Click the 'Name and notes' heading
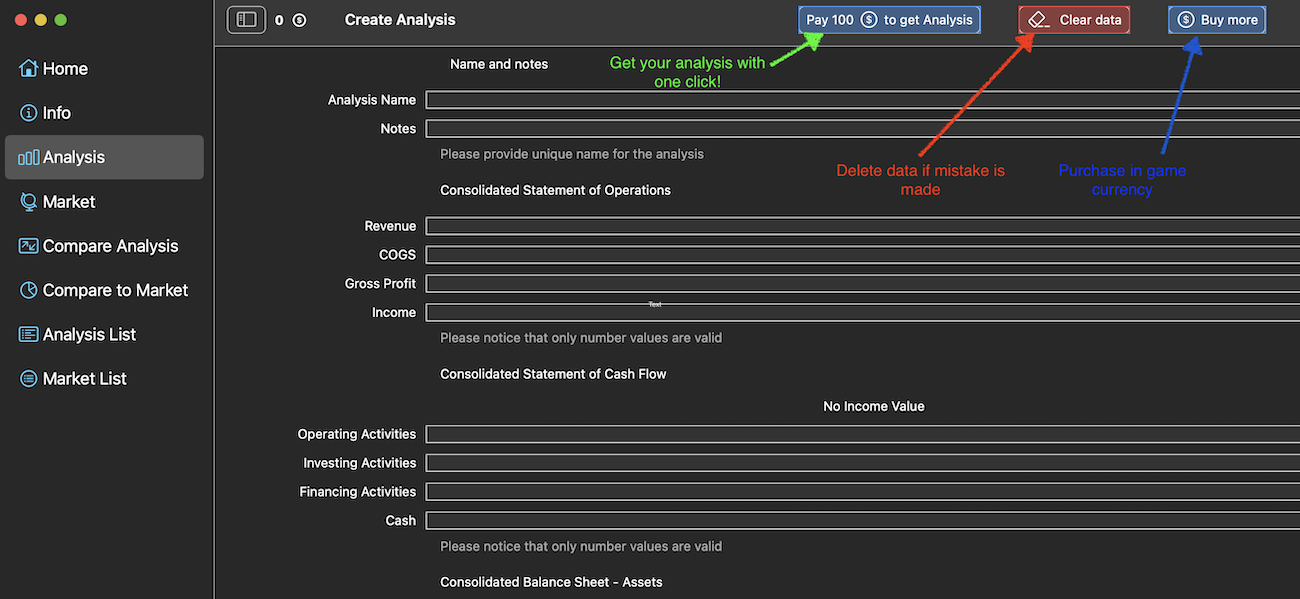Image resolution: width=1300 pixels, height=599 pixels. (x=499, y=64)
